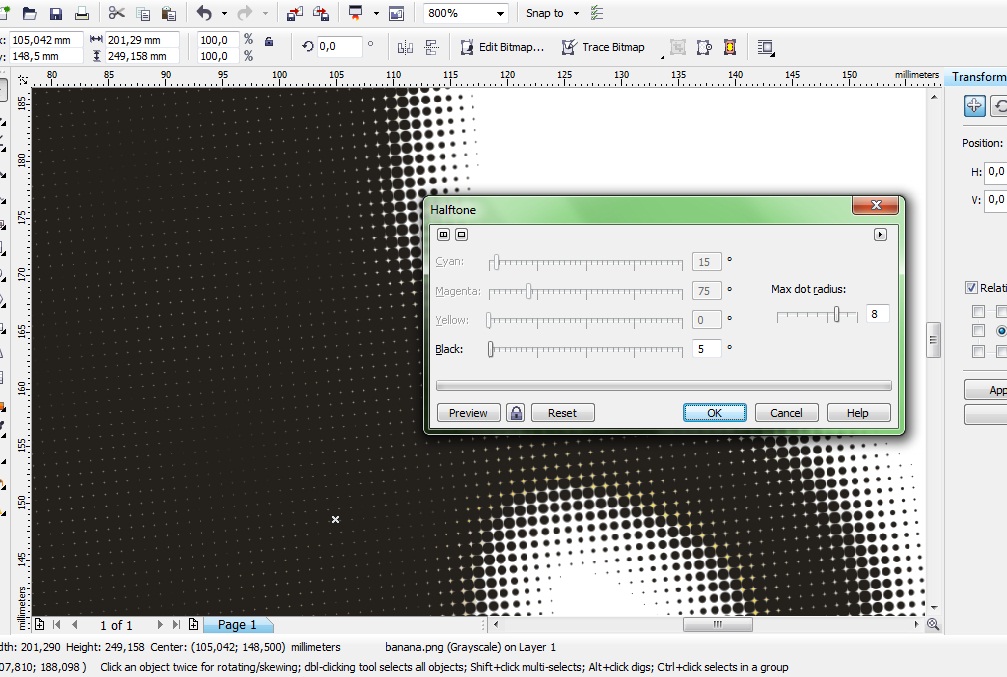1007x677 pixels.
Task: Click the Position icon in Transformations docker
Action: pyautogui.click(x=973, y=105)
